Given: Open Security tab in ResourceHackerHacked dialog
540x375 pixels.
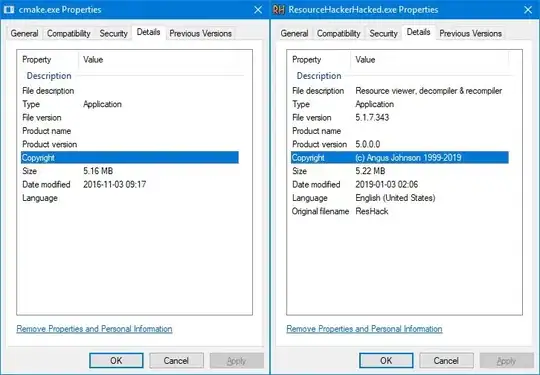Looking at the screenshot, I should [x=383, y=33].
